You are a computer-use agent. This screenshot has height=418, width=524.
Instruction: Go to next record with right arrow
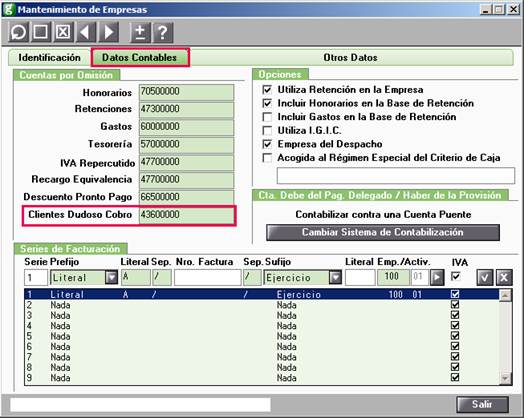tap(109, 32)
